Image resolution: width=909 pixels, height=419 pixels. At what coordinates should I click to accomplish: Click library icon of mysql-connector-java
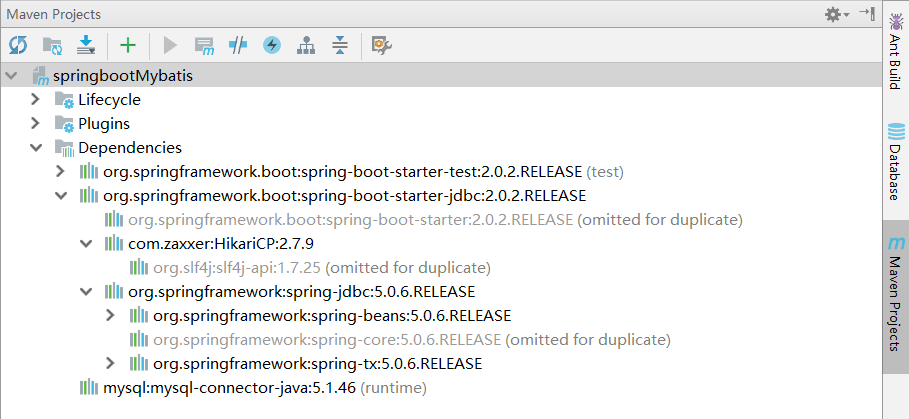click(x=89, y=388)
